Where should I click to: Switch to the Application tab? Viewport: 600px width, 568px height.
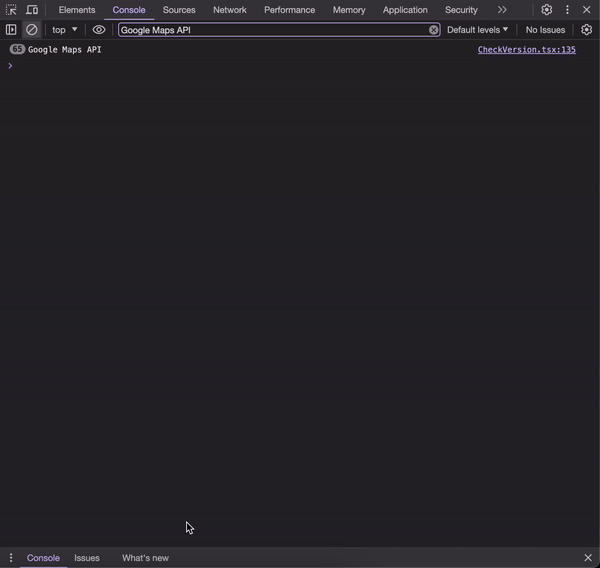(405, 10)
